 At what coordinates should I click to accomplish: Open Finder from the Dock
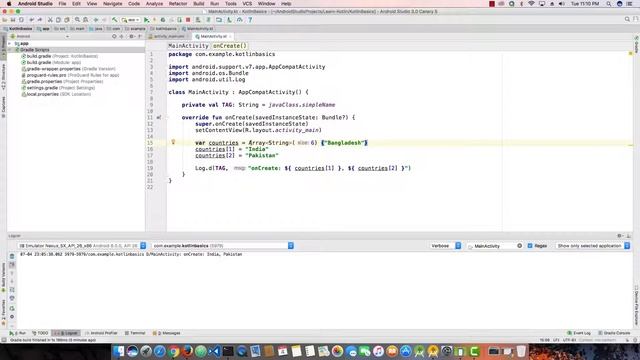coord(118,351)
